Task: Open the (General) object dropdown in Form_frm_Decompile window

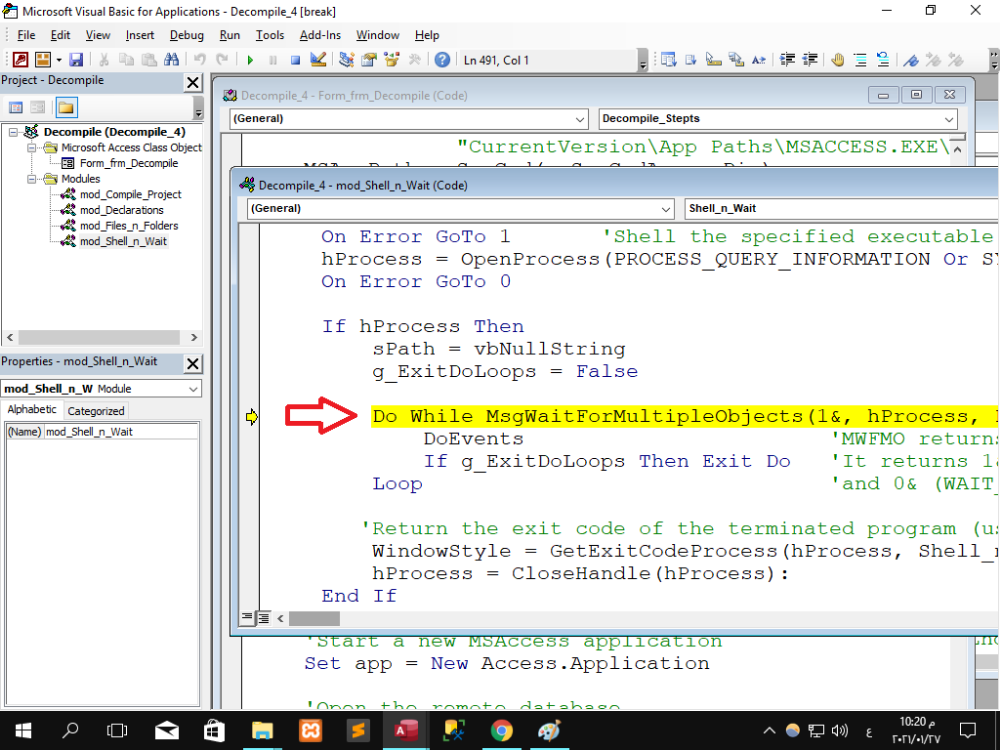Action: pos(579,119)
